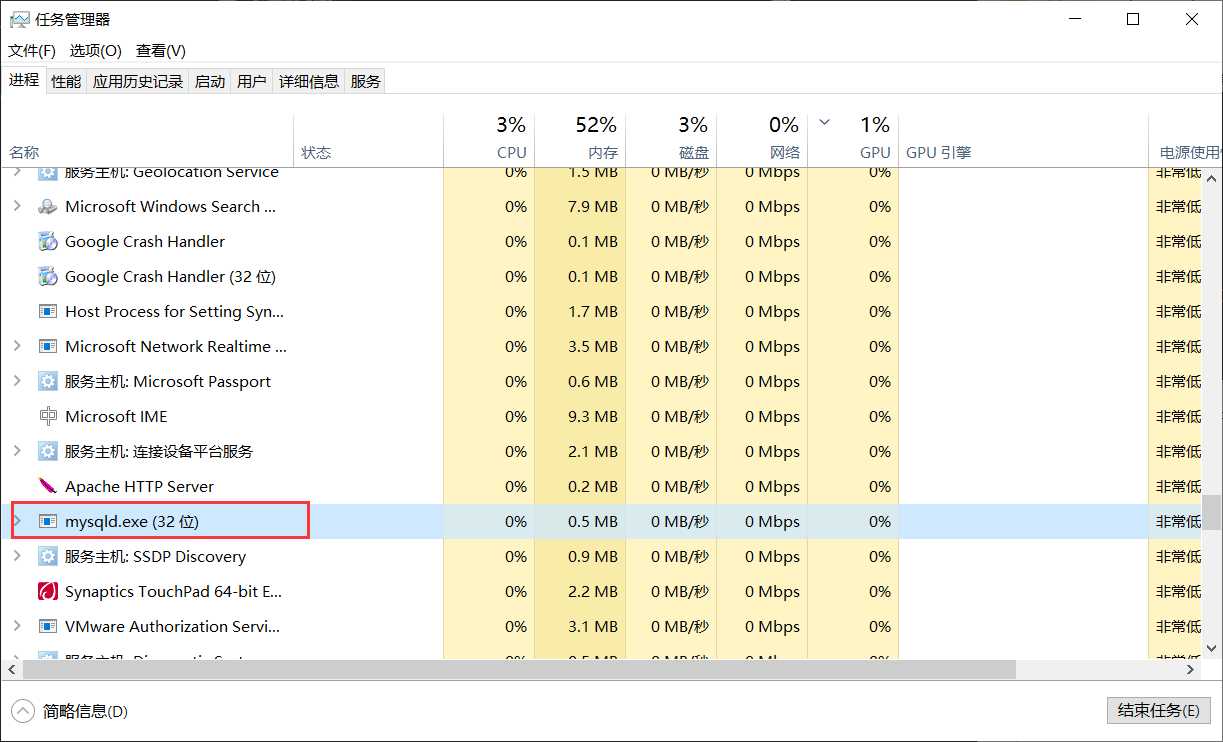Click the 1.7 MB memory value

(x=592, y=312)
